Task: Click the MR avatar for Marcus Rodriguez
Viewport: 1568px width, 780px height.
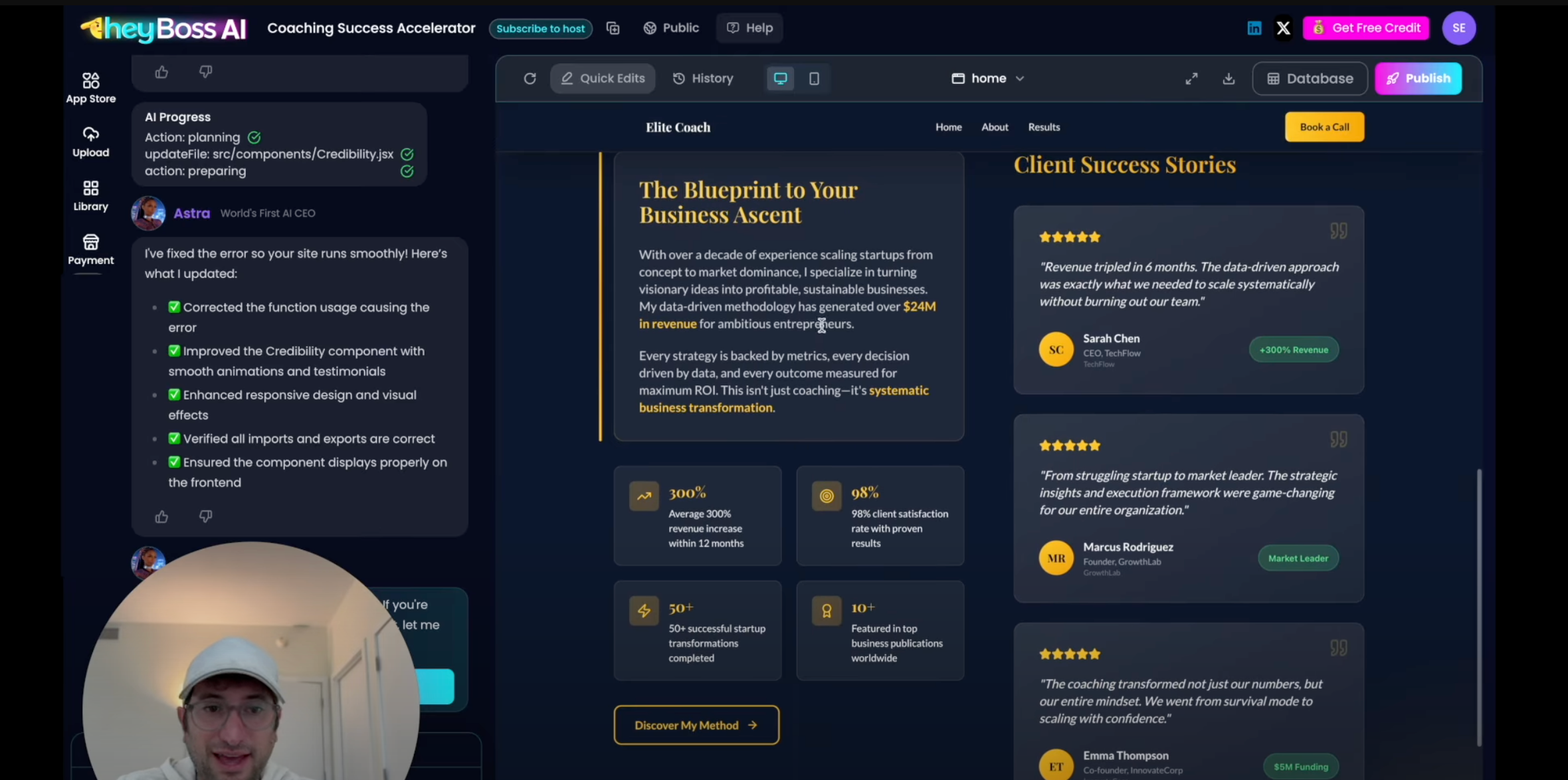Action: coord(1056,558)
